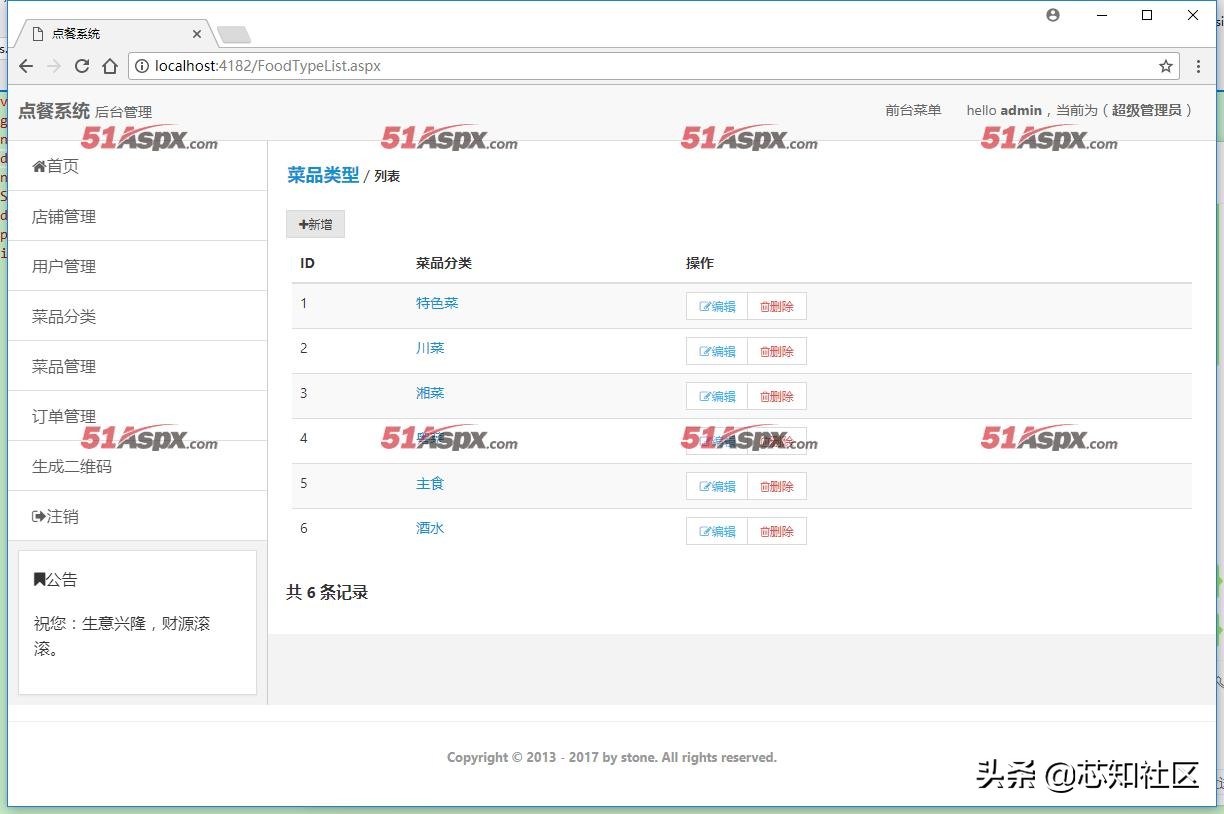1224x814 pixels.
Task: Click the 公告 announcement heading
Action: coord(55,579)
